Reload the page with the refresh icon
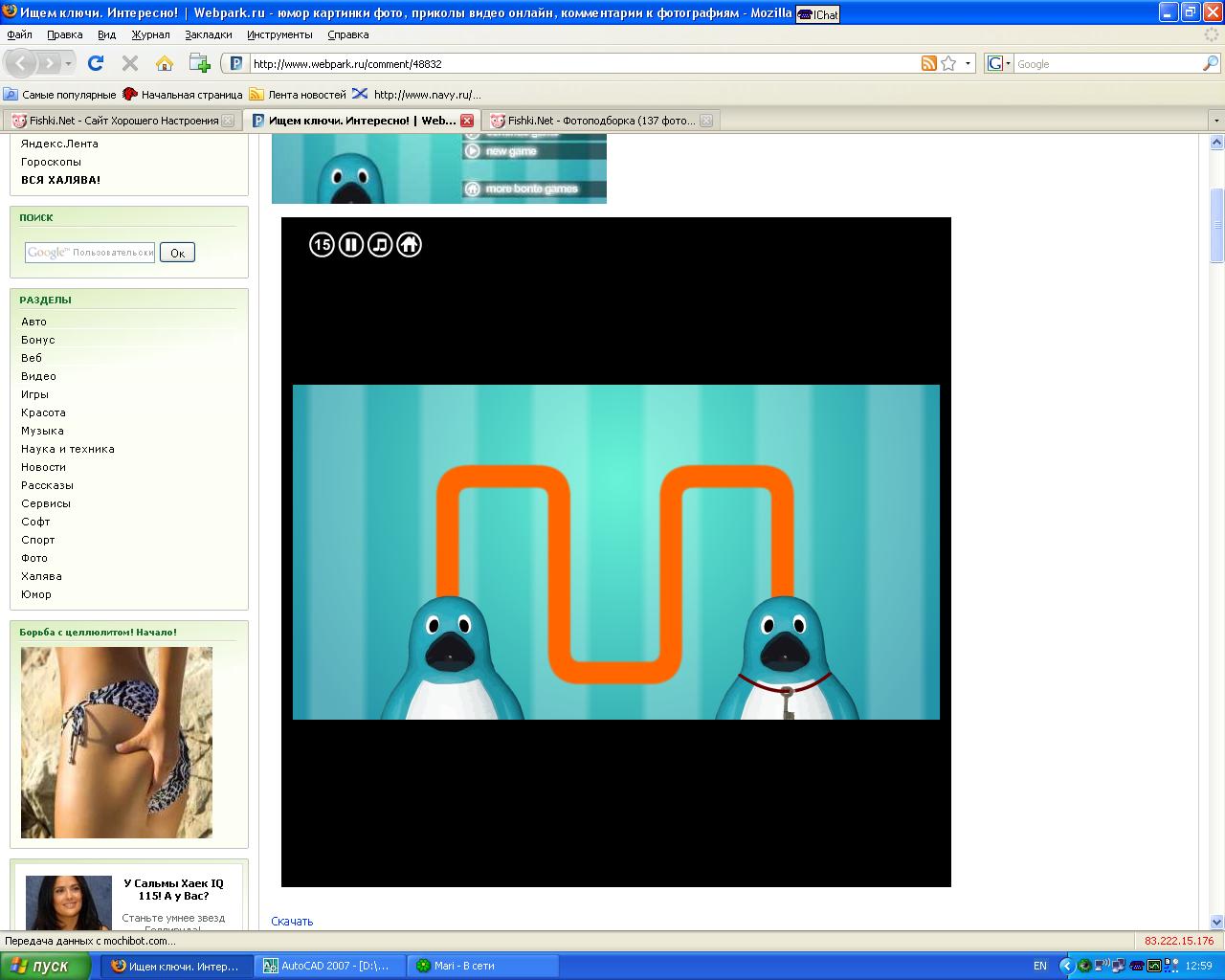1225x980 pixels. pyautogui.click(x=95, y=63)
